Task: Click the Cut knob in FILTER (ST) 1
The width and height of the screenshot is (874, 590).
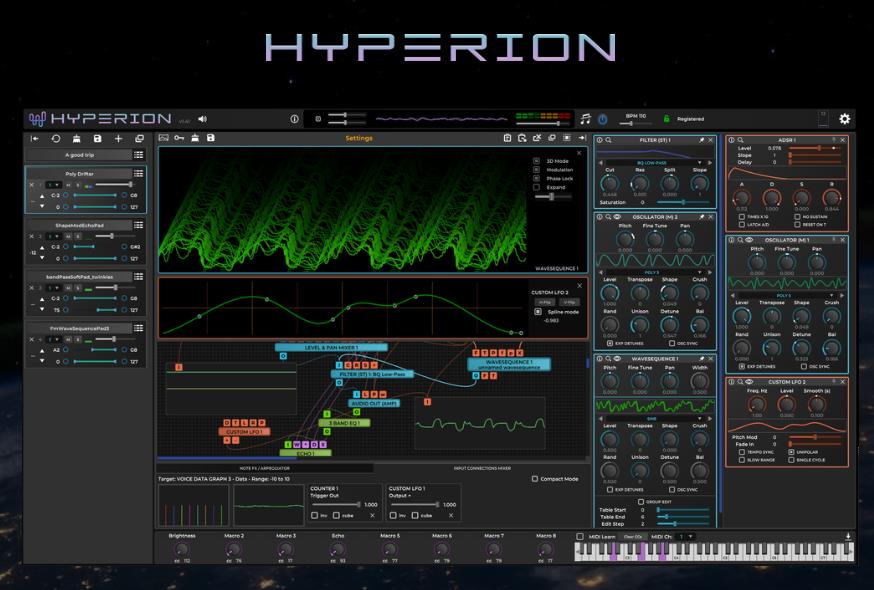Action: [610, 183]
